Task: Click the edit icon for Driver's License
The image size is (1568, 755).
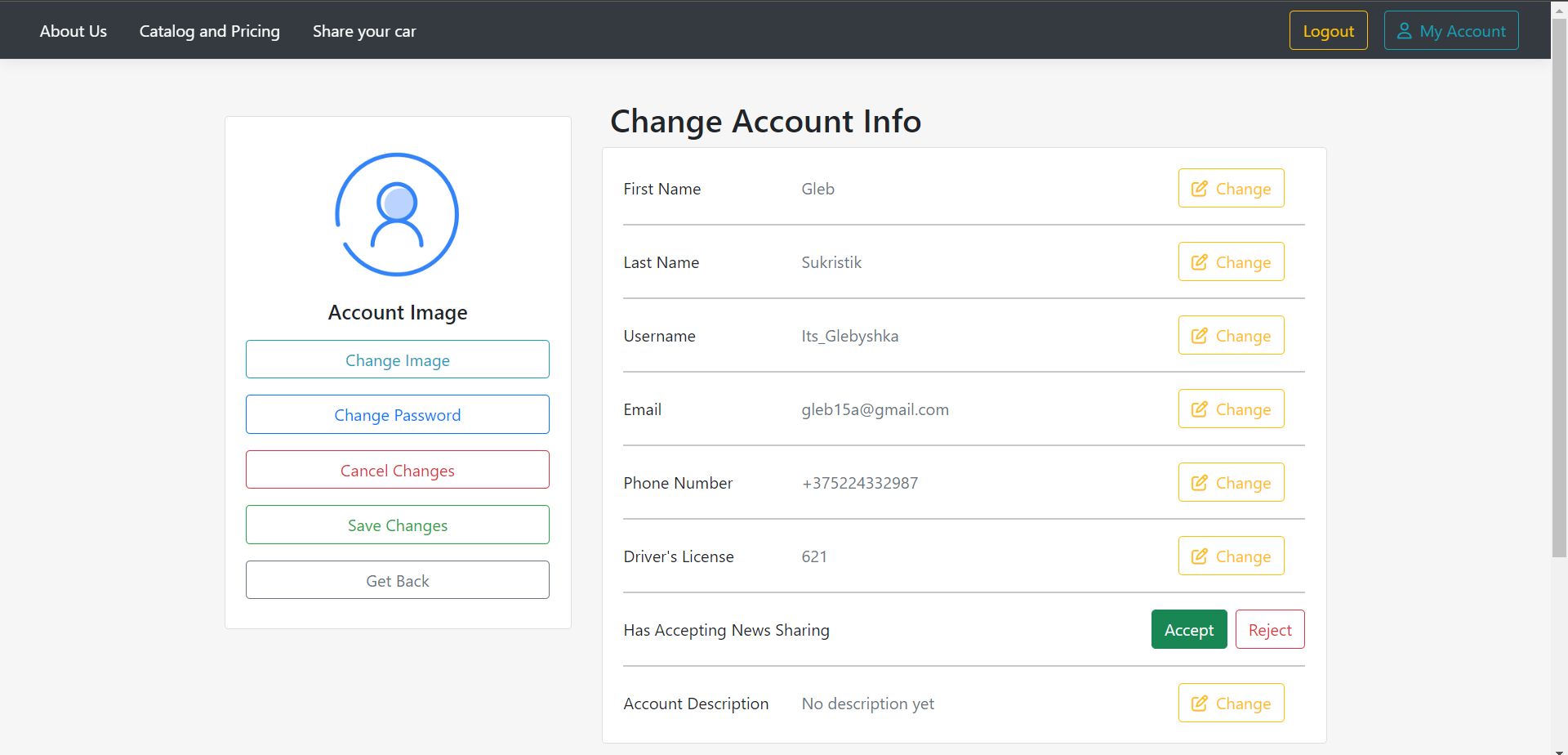Action: 1199,556
